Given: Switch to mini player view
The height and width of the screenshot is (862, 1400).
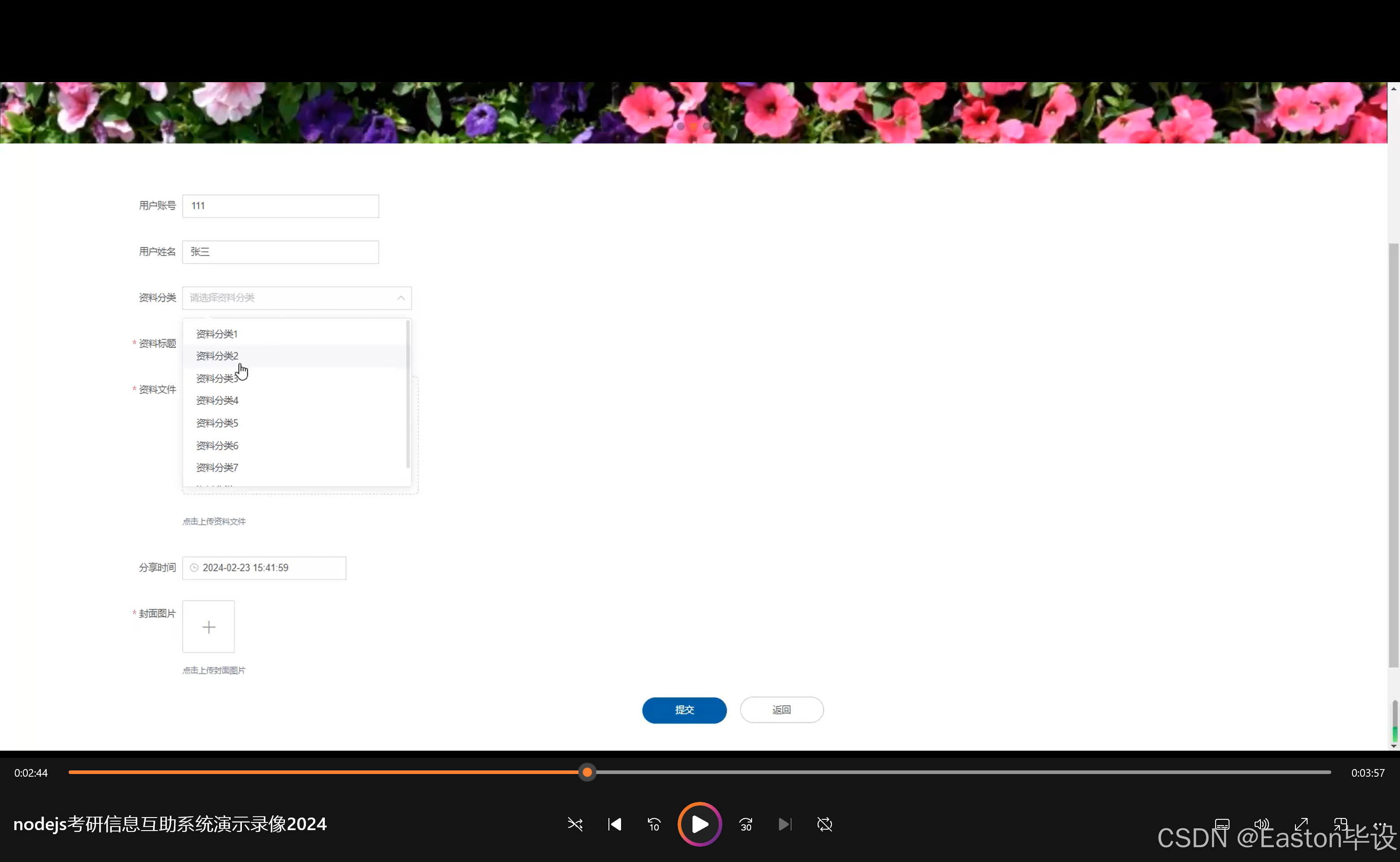Looking at the screenshot, I should [1340, 824].
